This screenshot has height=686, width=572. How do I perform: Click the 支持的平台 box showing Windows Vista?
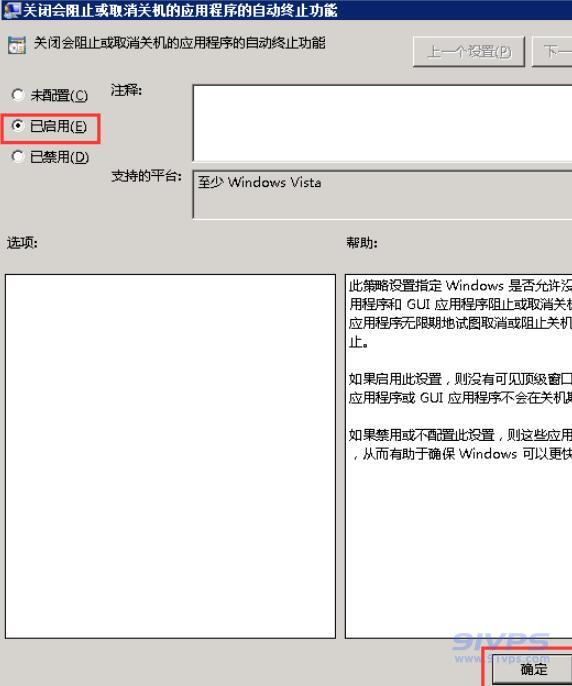[382, 195]
